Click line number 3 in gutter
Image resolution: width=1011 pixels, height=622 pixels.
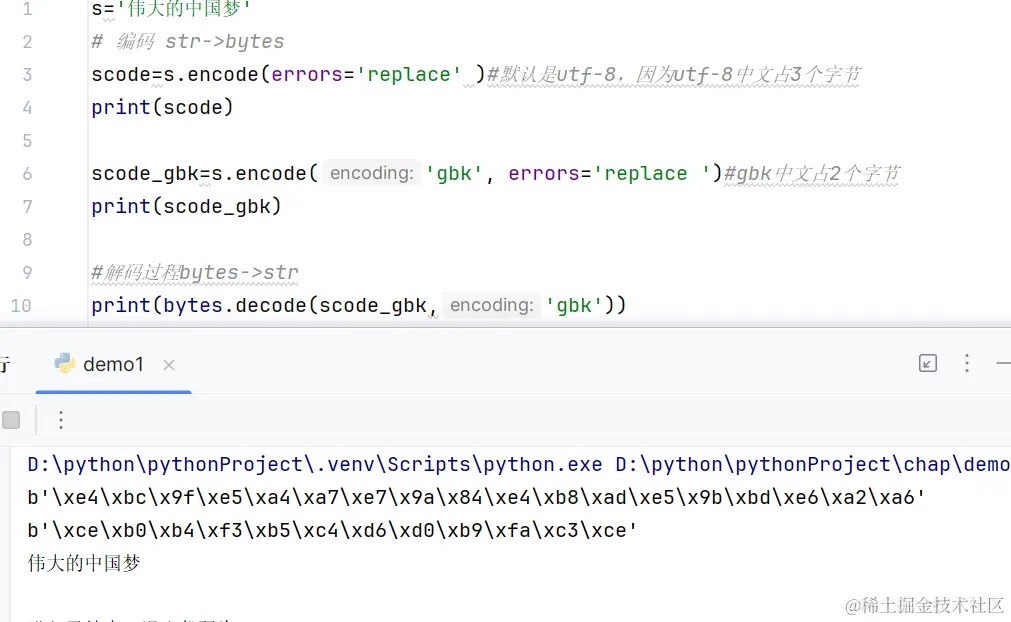click(x=27, y=75)
